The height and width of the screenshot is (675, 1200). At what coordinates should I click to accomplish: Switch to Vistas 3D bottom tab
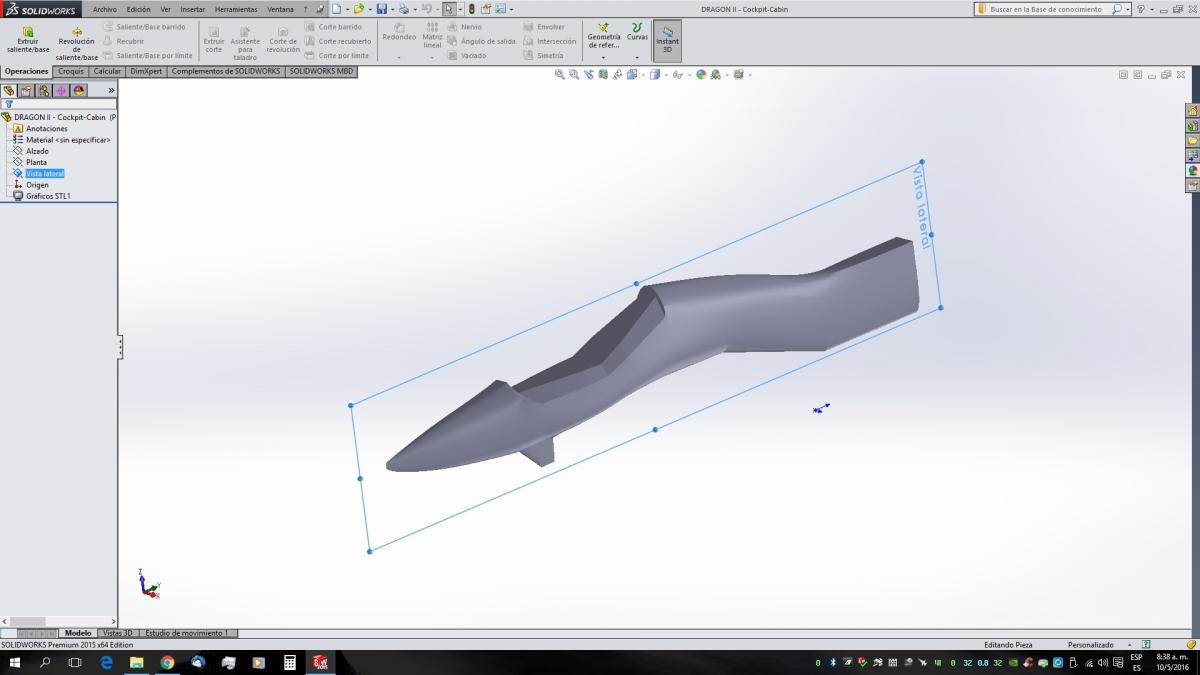point(118,633)
